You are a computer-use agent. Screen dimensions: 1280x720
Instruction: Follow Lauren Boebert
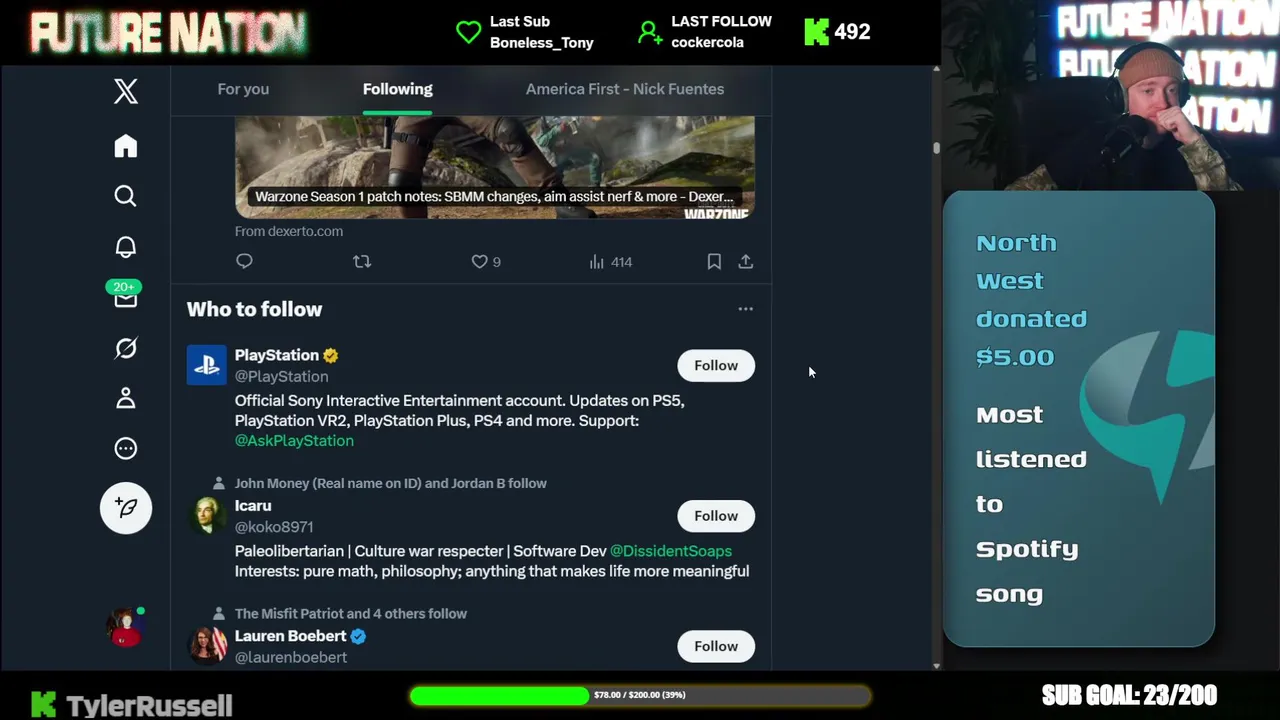click(716, 646)
